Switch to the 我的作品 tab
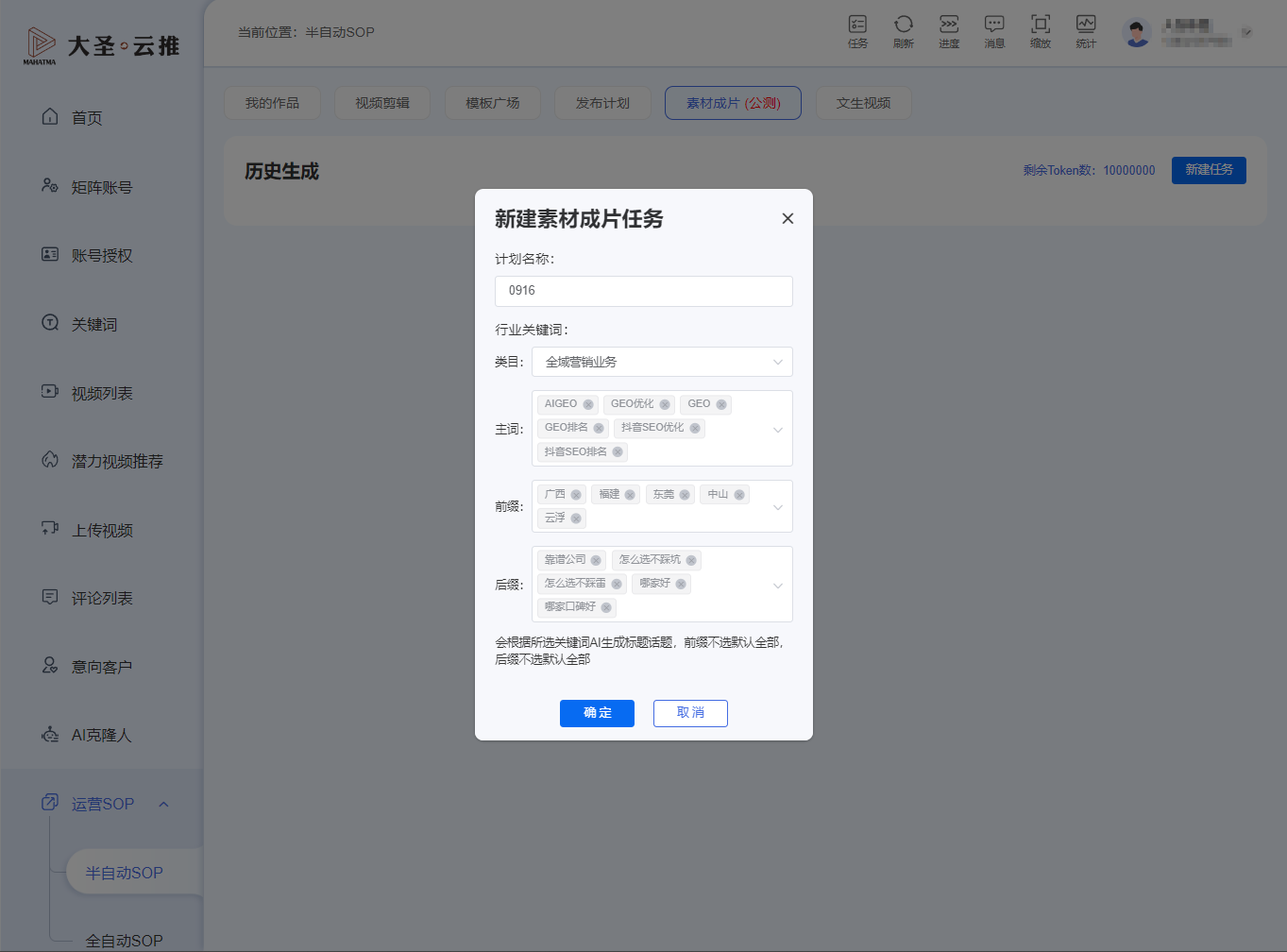 pyautogui.click(x=272, y=103)
